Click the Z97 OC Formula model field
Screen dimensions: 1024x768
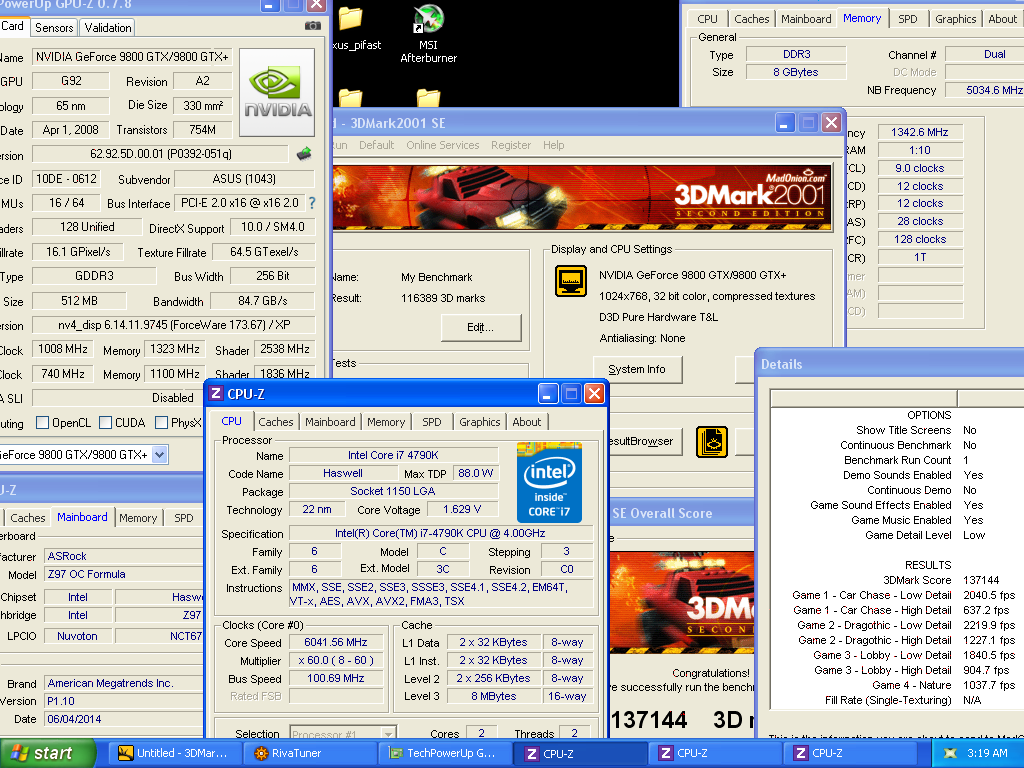coord(124,574)
